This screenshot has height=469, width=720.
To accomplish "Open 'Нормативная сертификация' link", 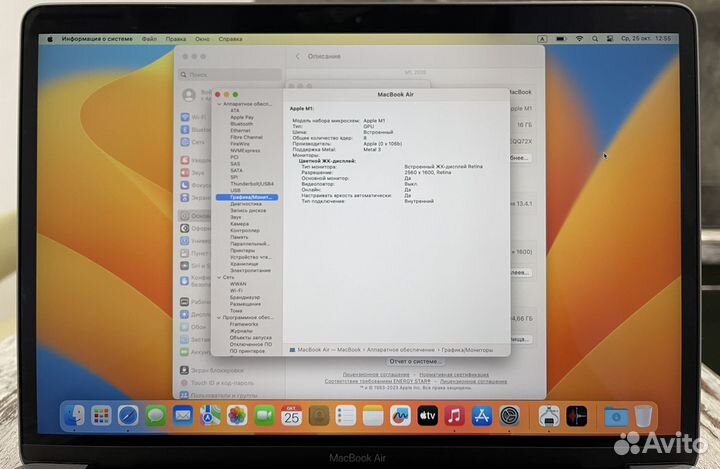I will pos(454,375).
